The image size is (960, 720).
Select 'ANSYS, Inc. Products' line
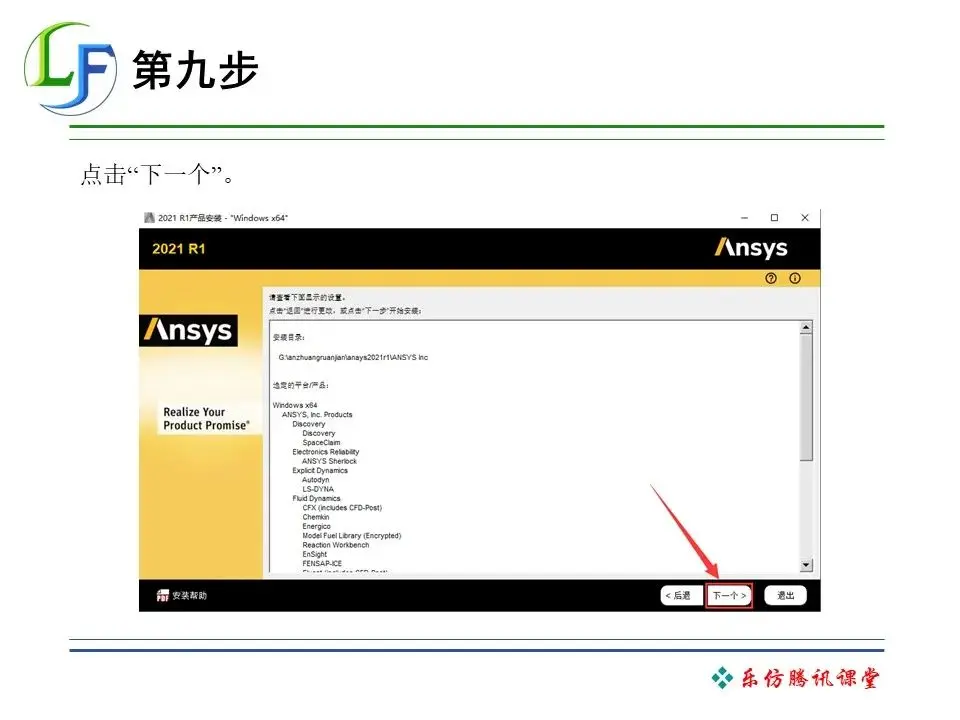317,414
